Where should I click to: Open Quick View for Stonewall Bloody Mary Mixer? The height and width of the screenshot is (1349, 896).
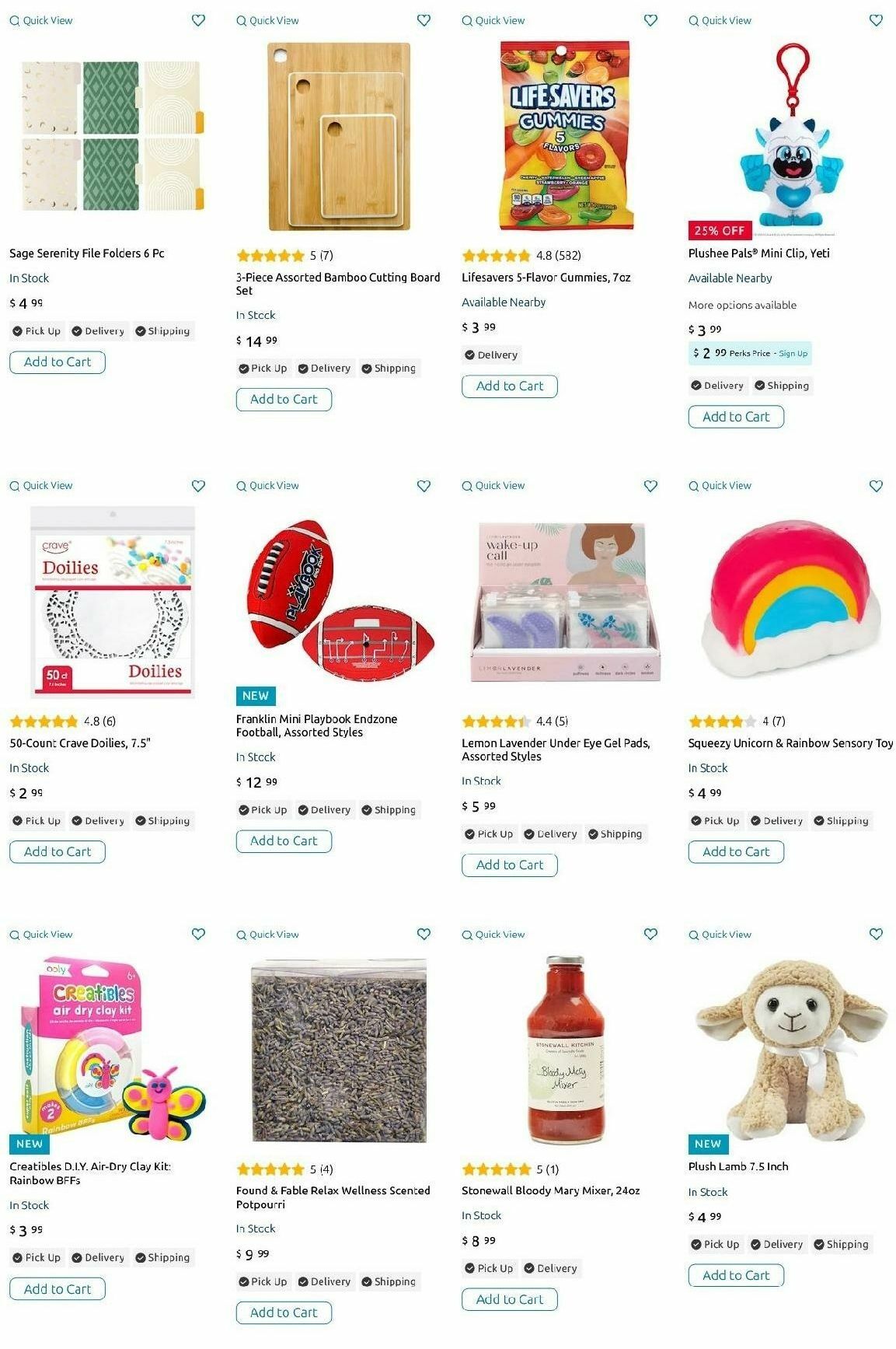[493, 935]
